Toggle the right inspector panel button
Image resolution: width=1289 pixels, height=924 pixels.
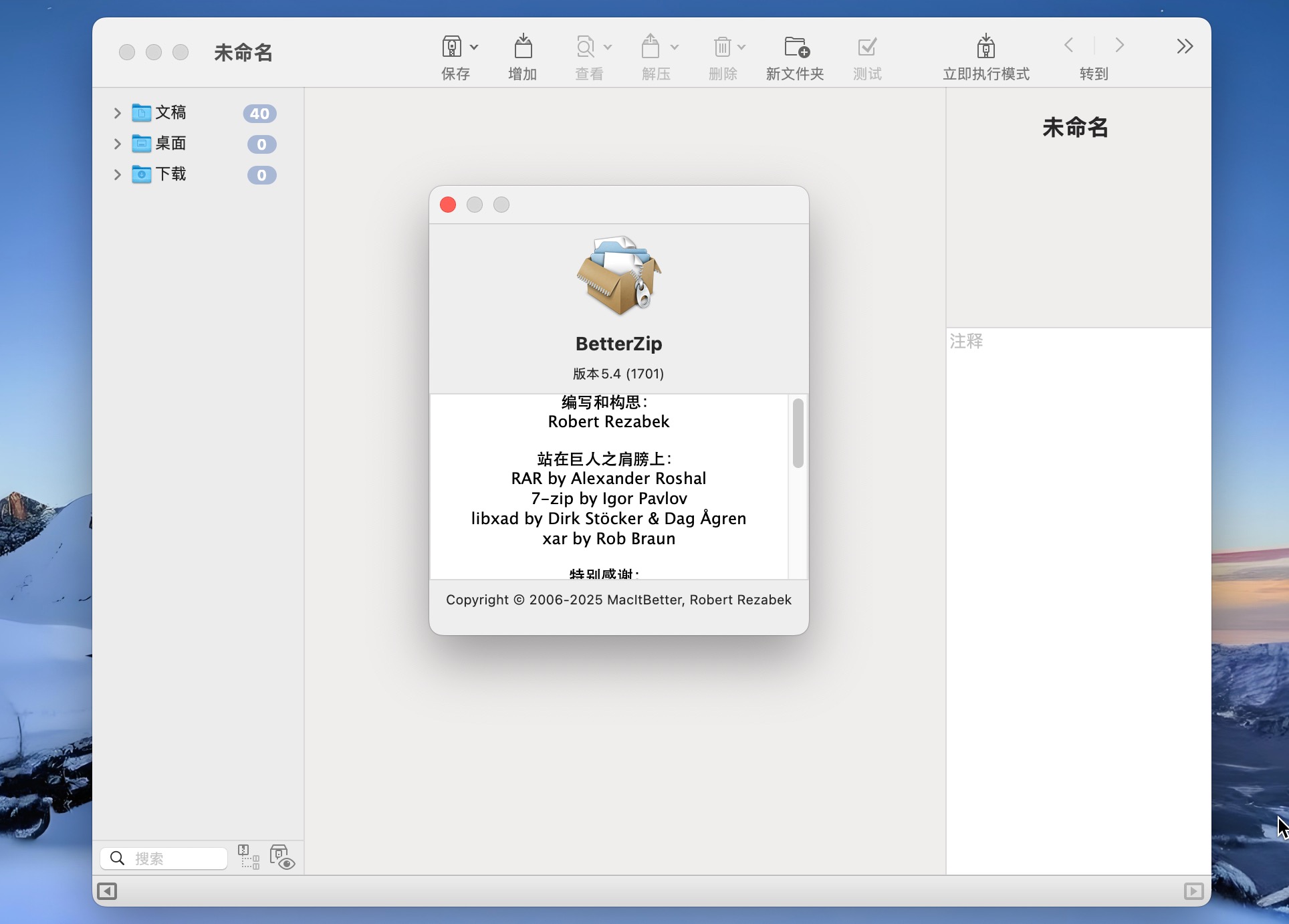1193,891
